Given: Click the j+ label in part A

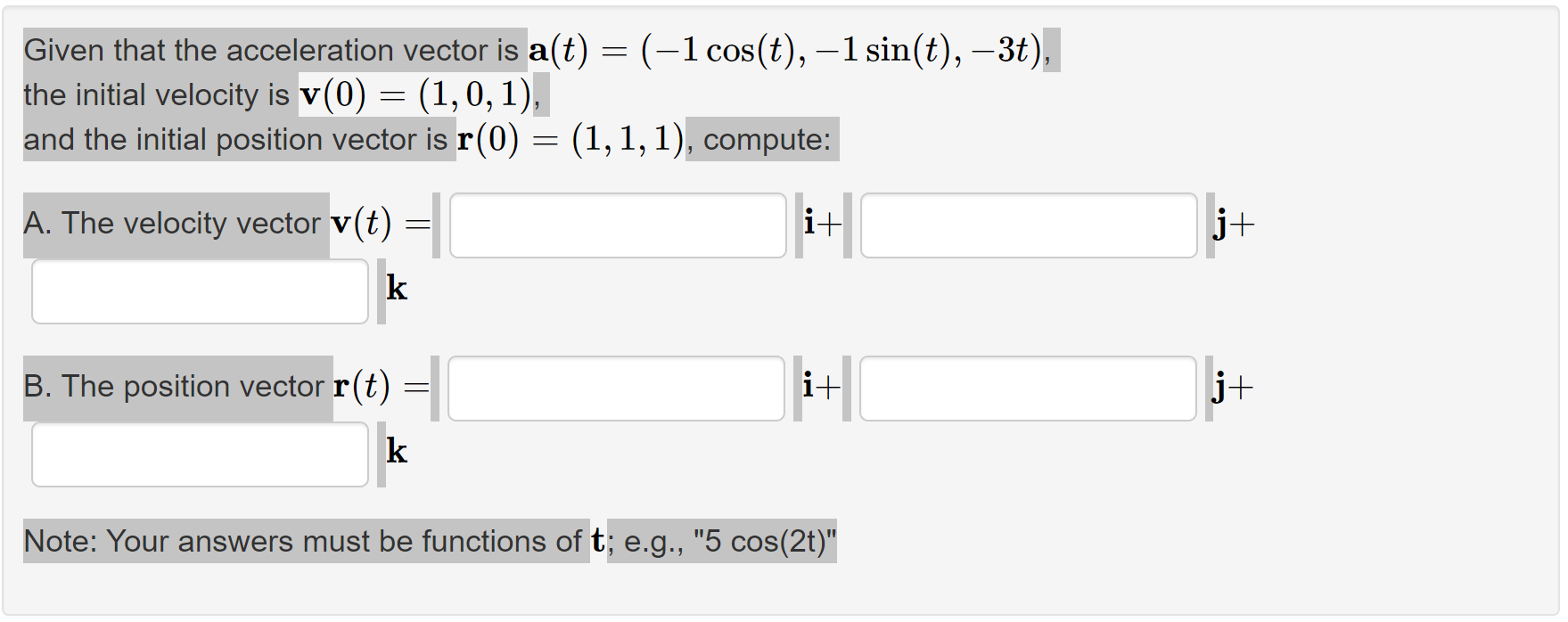Looking at the screenshot, I should 1232,223.
